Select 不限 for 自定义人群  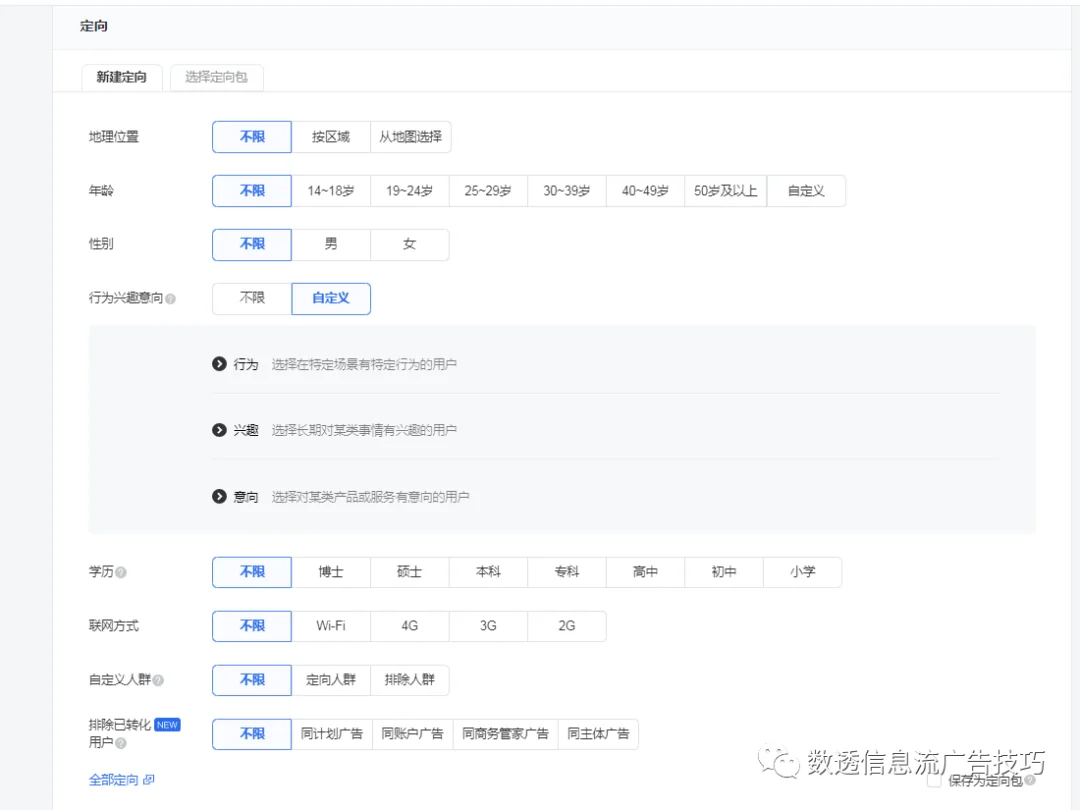[x=252, y=680]
